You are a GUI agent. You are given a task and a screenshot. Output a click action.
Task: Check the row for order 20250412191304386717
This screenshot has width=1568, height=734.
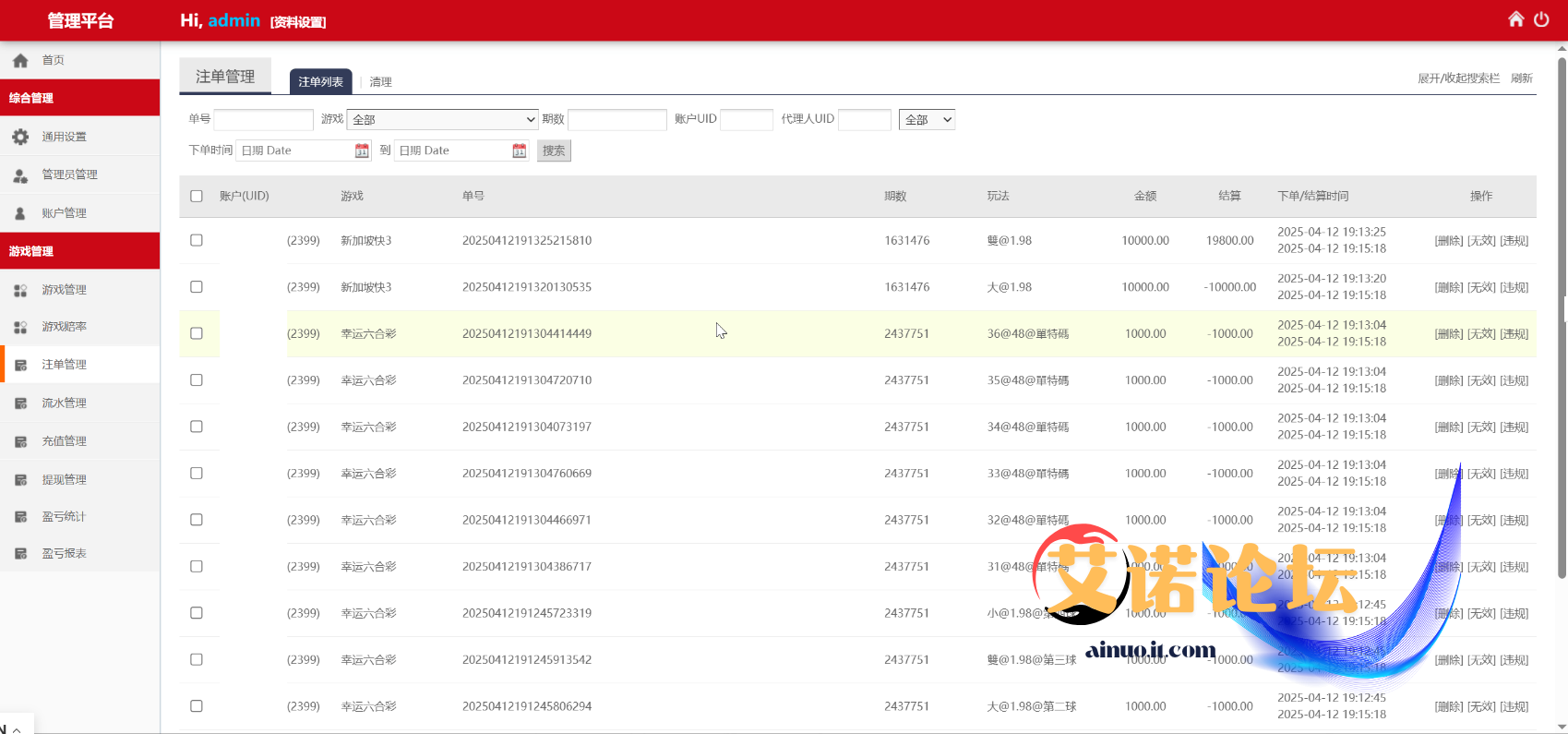(197, 567)
